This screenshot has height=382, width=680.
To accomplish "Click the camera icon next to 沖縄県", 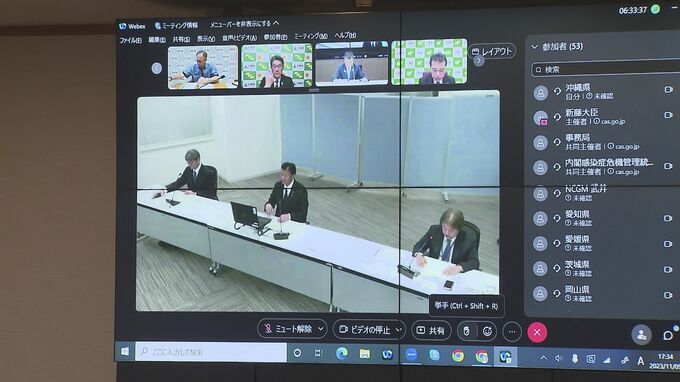I will pyautogui.click(x=668, y=89).
